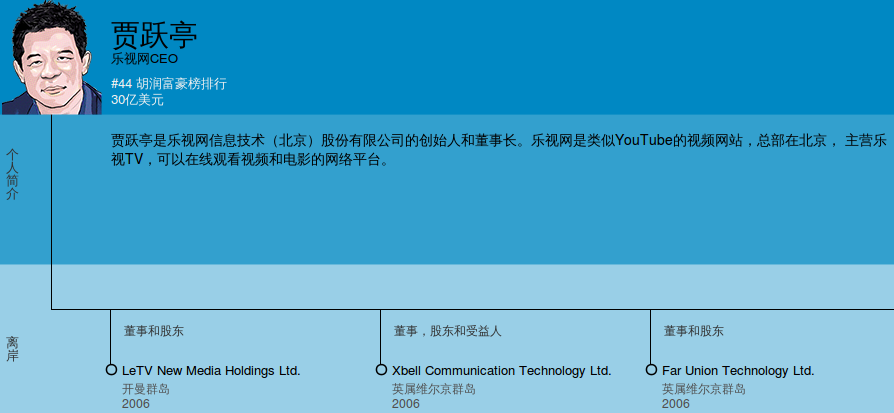Open the #44 胡润富豪榜排行 ranking
The height and width of the screenshot is (413, 894).
click(x=168, y=84)
